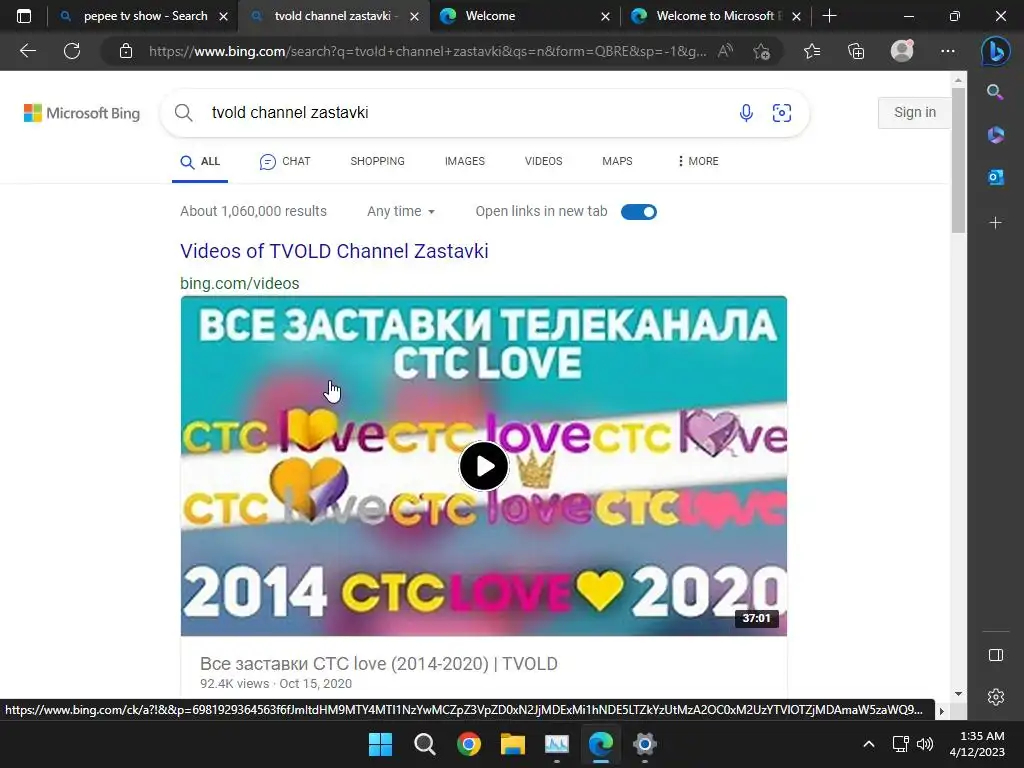The height and width of the screenshot is (768, 1024).
Task: Open the VIDEOS results tab
Action: [x=543, y=161]
